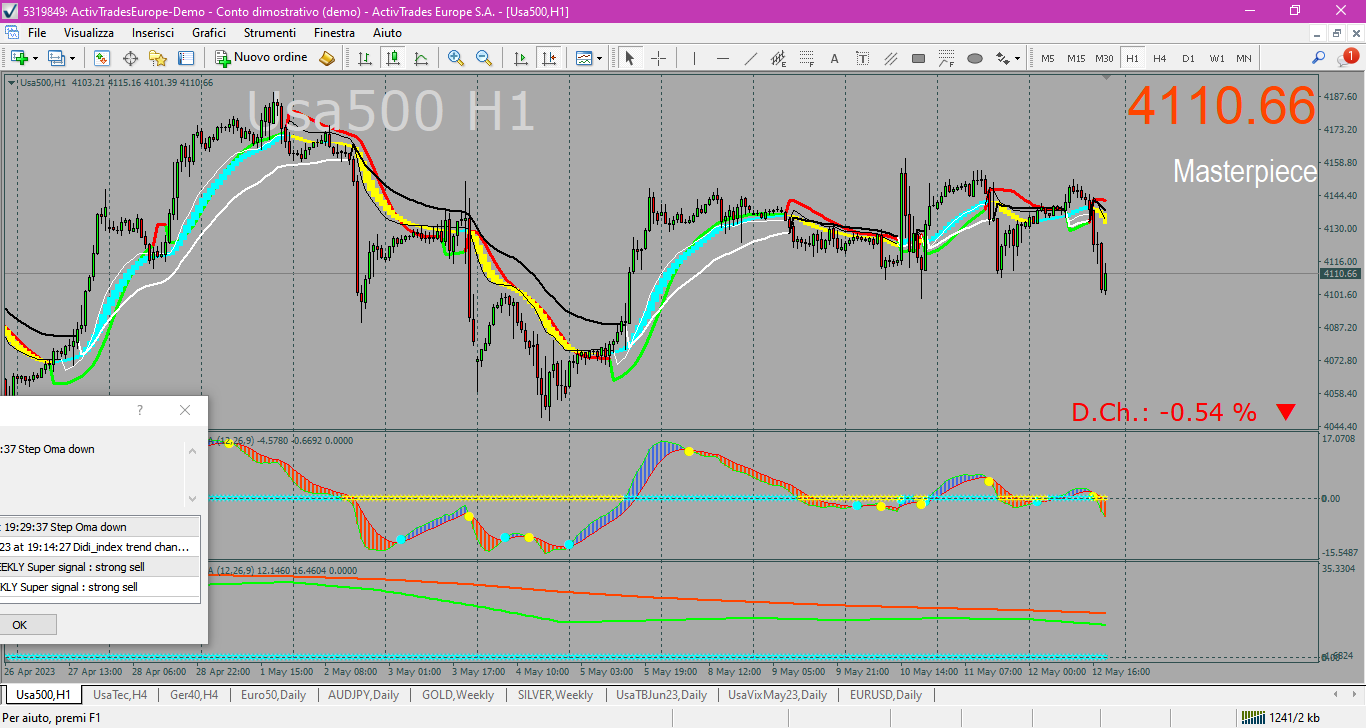Select the text 'A' tool

pos(834,58)
